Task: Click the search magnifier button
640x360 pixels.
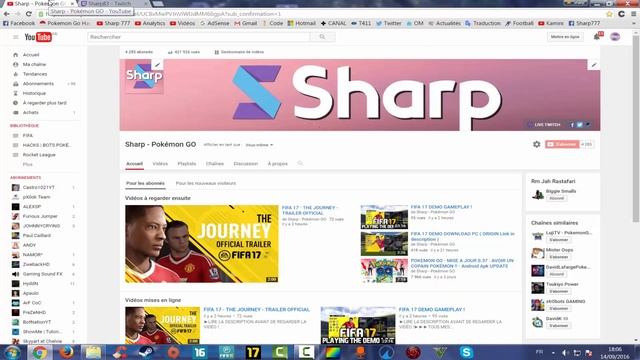Action: pos(322,37)
